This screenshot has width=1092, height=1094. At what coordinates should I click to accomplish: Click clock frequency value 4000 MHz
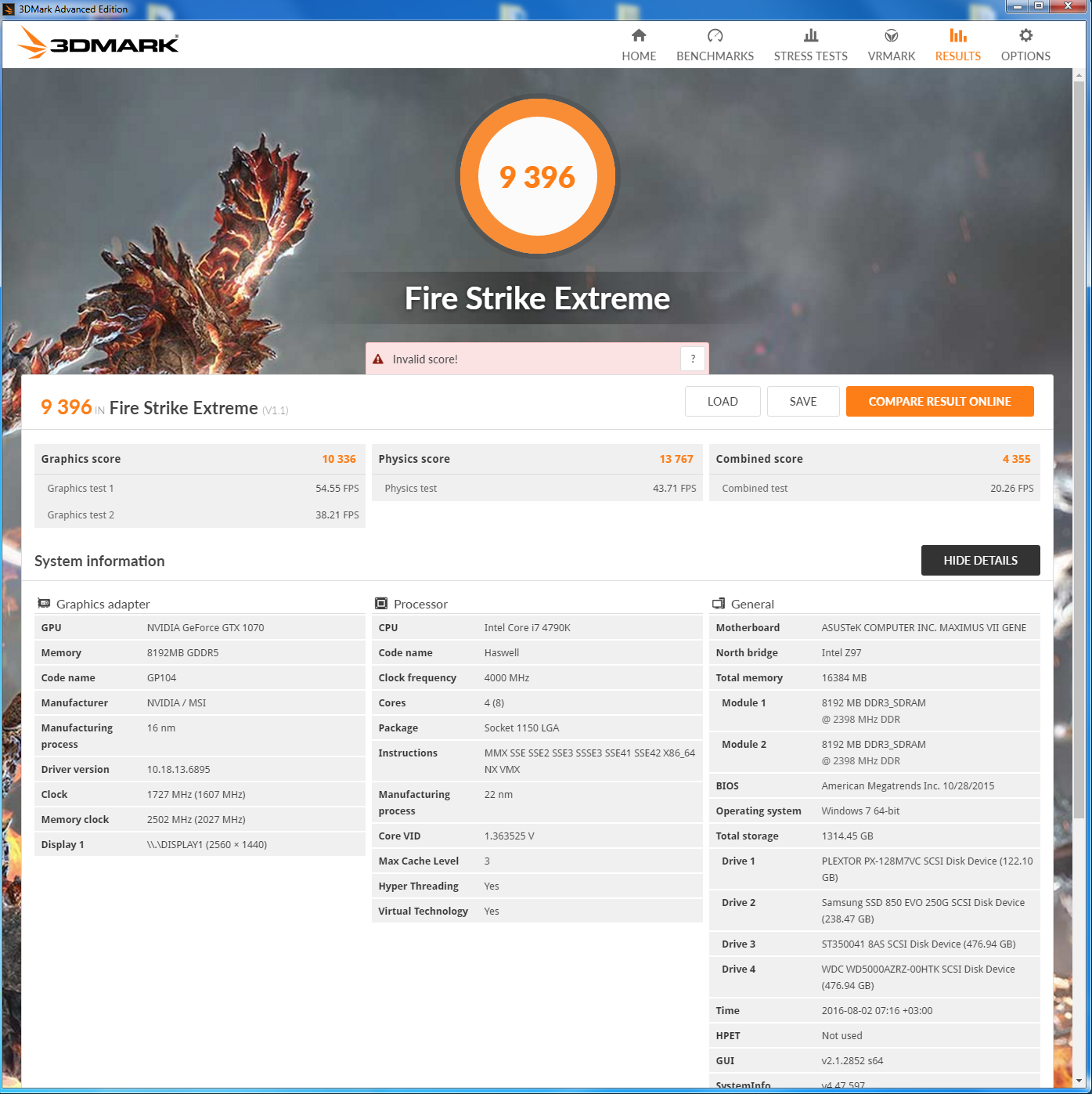click(x=507, y=677)
